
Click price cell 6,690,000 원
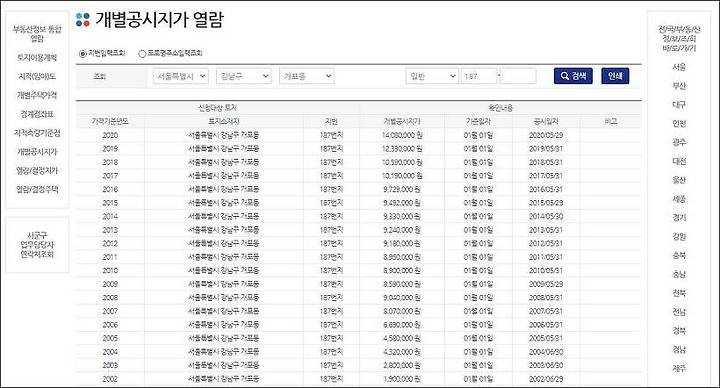tap(402, 325)
